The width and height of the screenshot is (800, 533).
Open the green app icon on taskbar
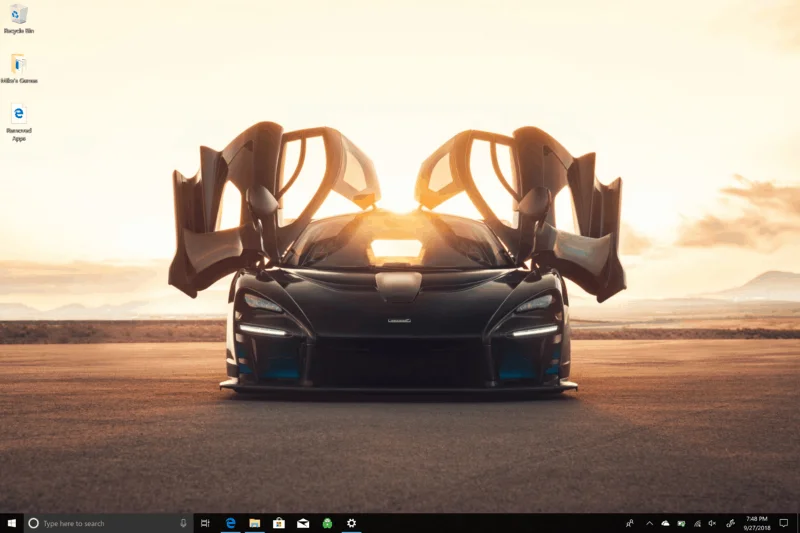coord(327,523)
